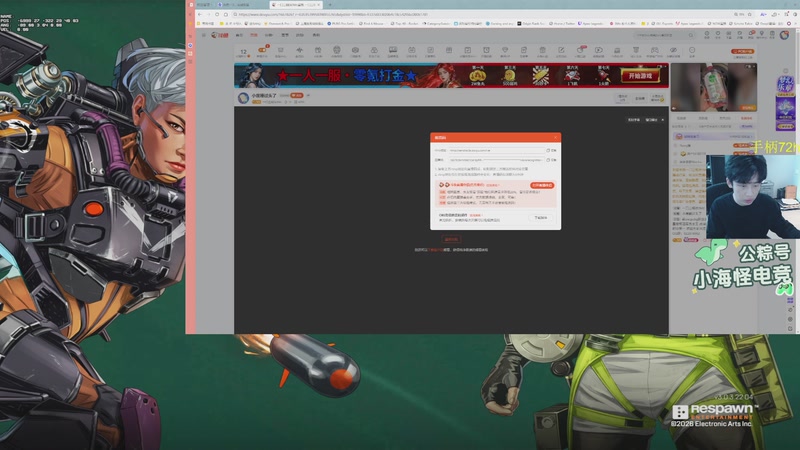Click the pulse waveform toolbar icon
Viewport: 800px width, 450px height.
[x=299, y=51]
